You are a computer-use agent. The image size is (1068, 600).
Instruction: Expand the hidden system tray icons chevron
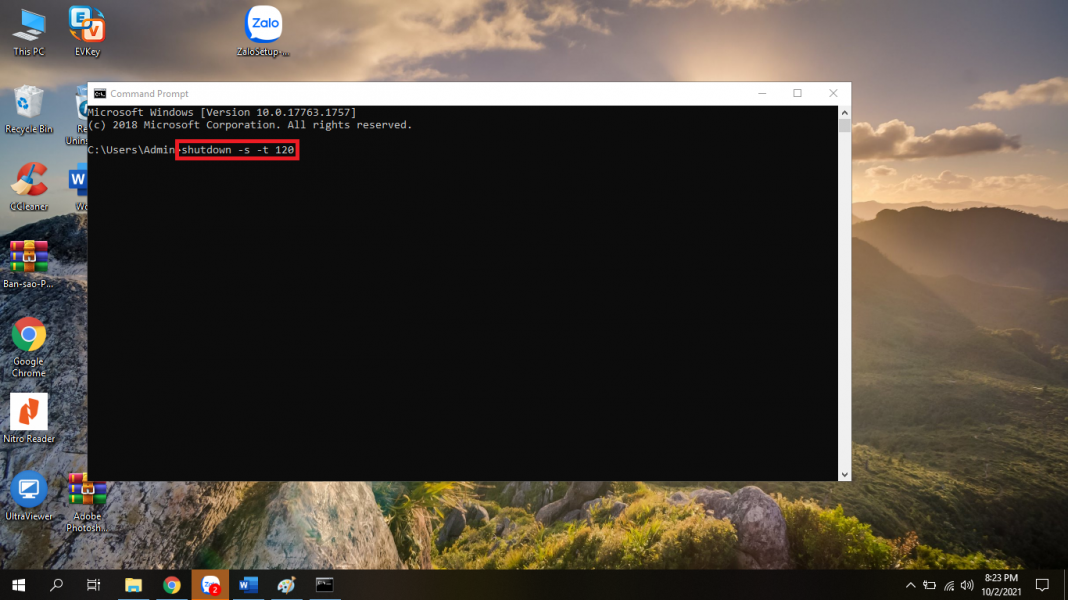coord(910,585)
